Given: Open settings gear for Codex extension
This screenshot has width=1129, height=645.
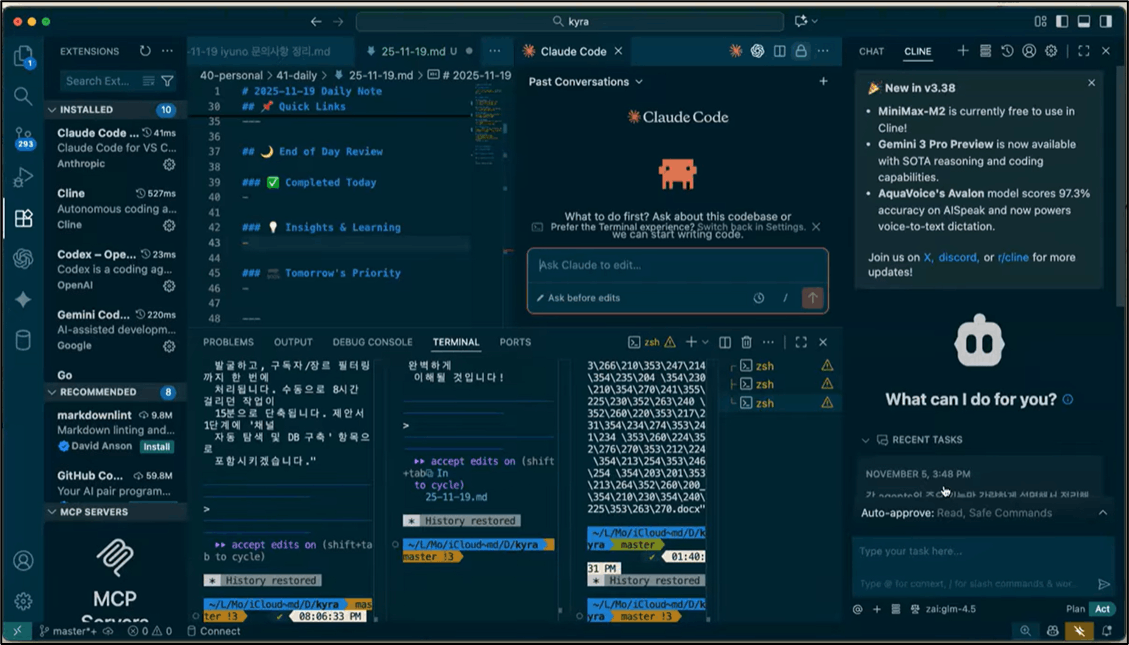Looking at the screenshot, I should coord(169,286).
